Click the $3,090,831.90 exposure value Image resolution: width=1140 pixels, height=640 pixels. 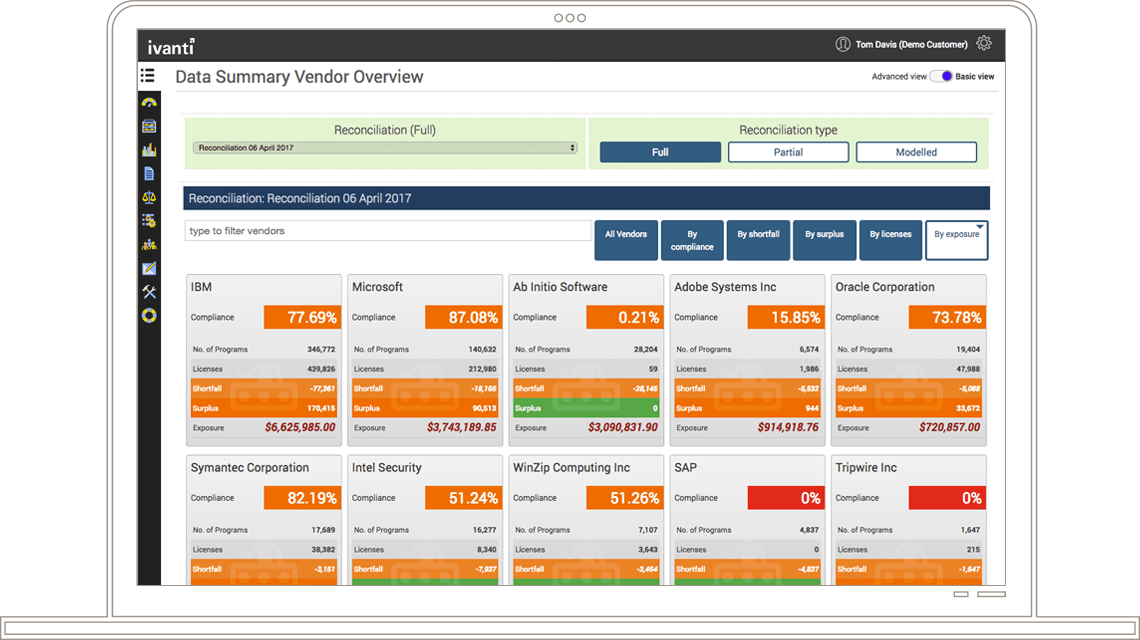(x=623, y=428)
